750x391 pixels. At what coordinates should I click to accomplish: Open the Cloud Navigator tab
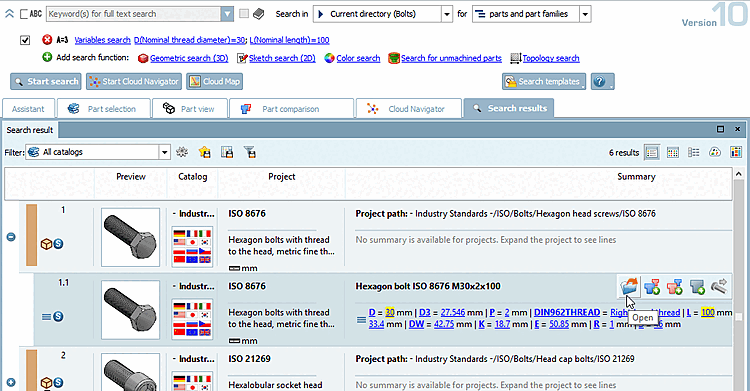[409, 109]
